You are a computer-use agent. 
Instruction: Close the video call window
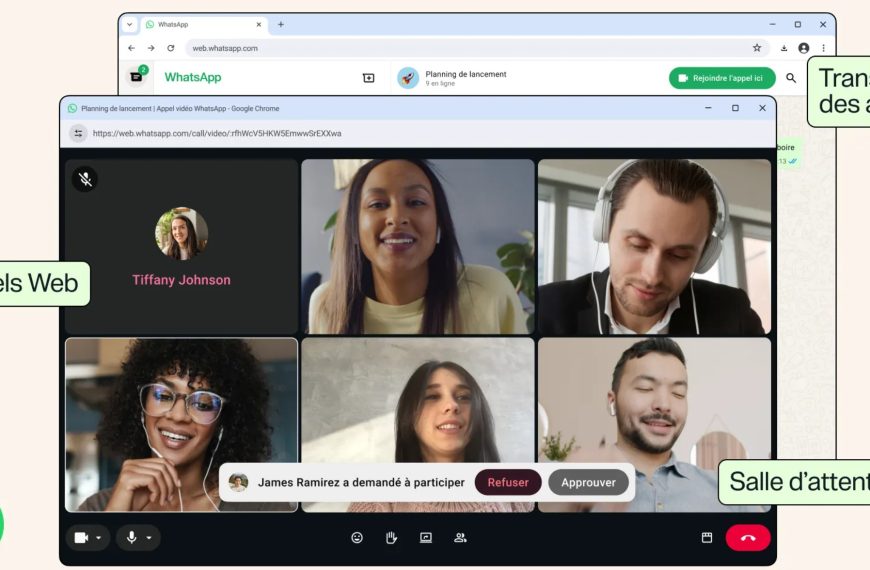click(x=762, y=108)
